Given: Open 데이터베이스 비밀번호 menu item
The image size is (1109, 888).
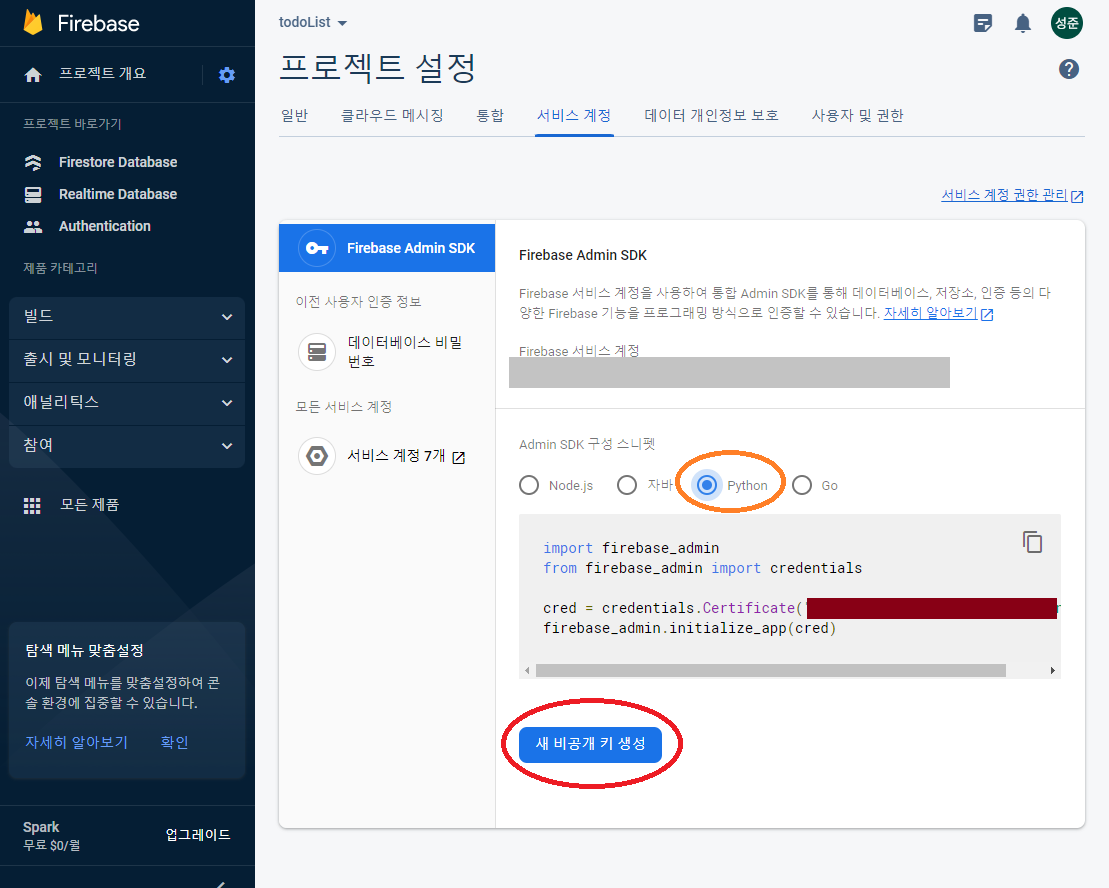Looking at the screenshot, I should click(x=387, y=351).
